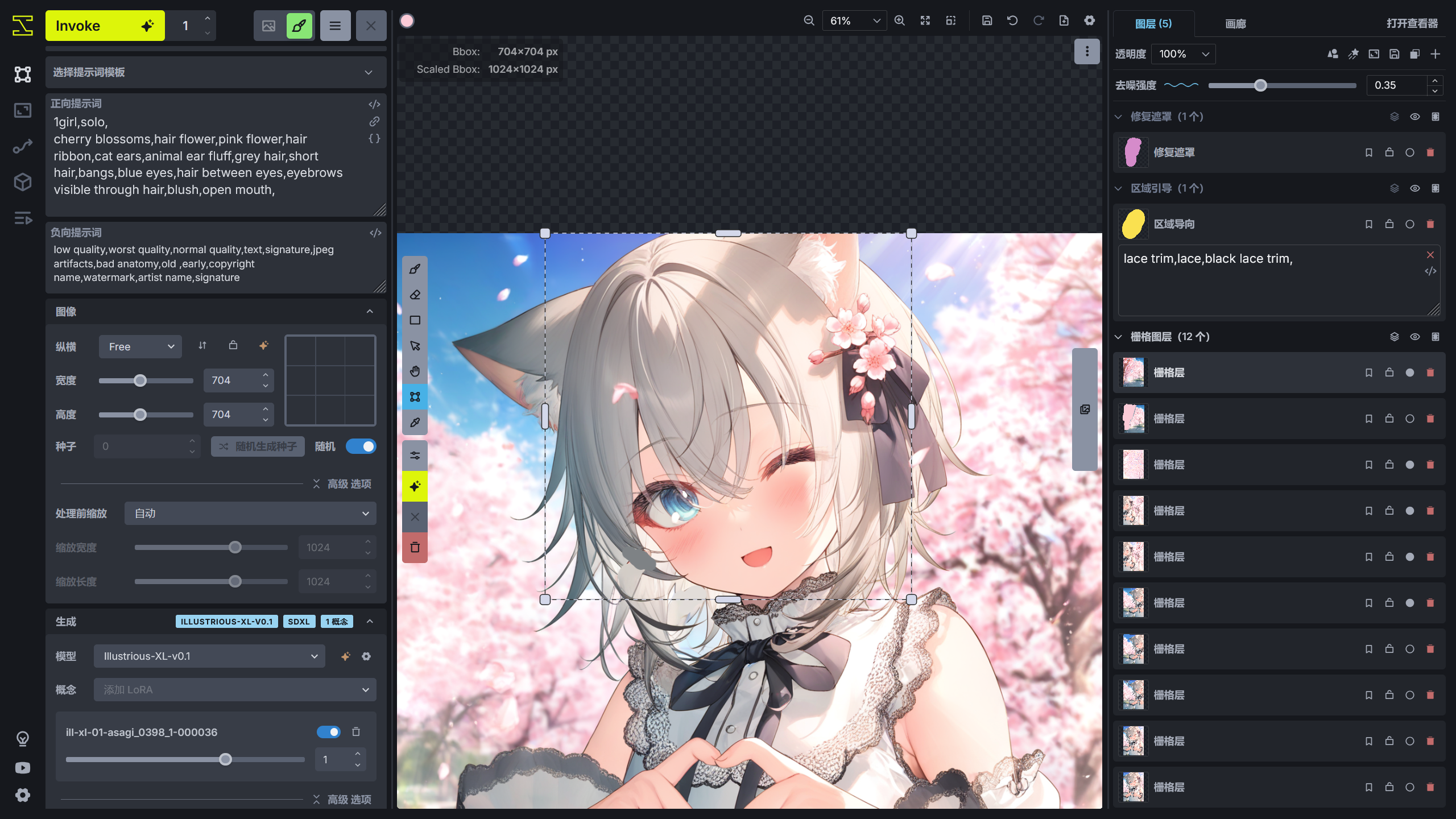Viewport: 1456px width, 819px height.
Task: Open the 纵横 Free aspect dropdown
Action: pos(140,346)
